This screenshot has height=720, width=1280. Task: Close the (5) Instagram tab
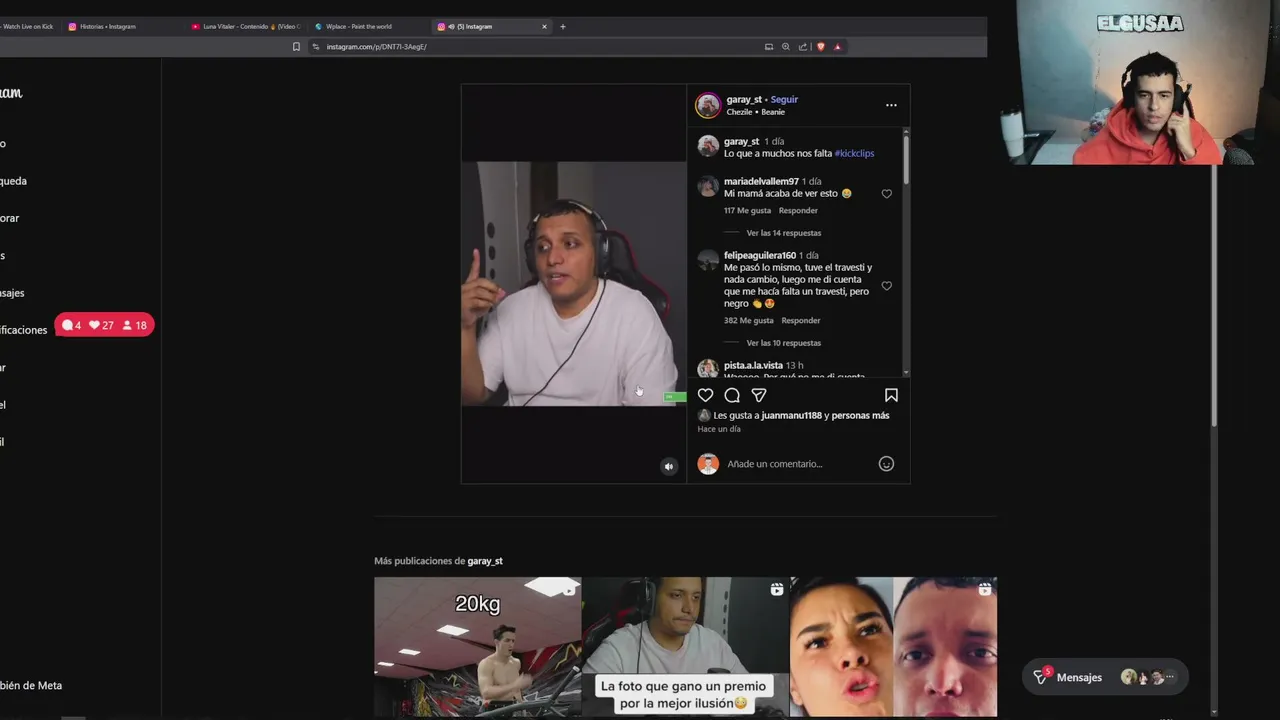coord(544,27)
